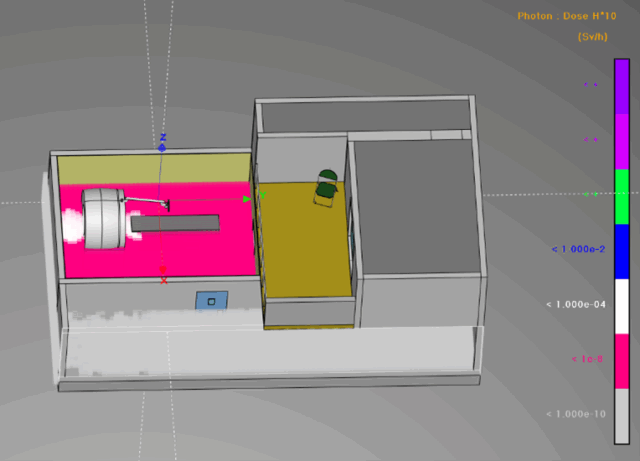Click the blue Z axis handle
Screen dimensions: 640x461
coord(163,146)
